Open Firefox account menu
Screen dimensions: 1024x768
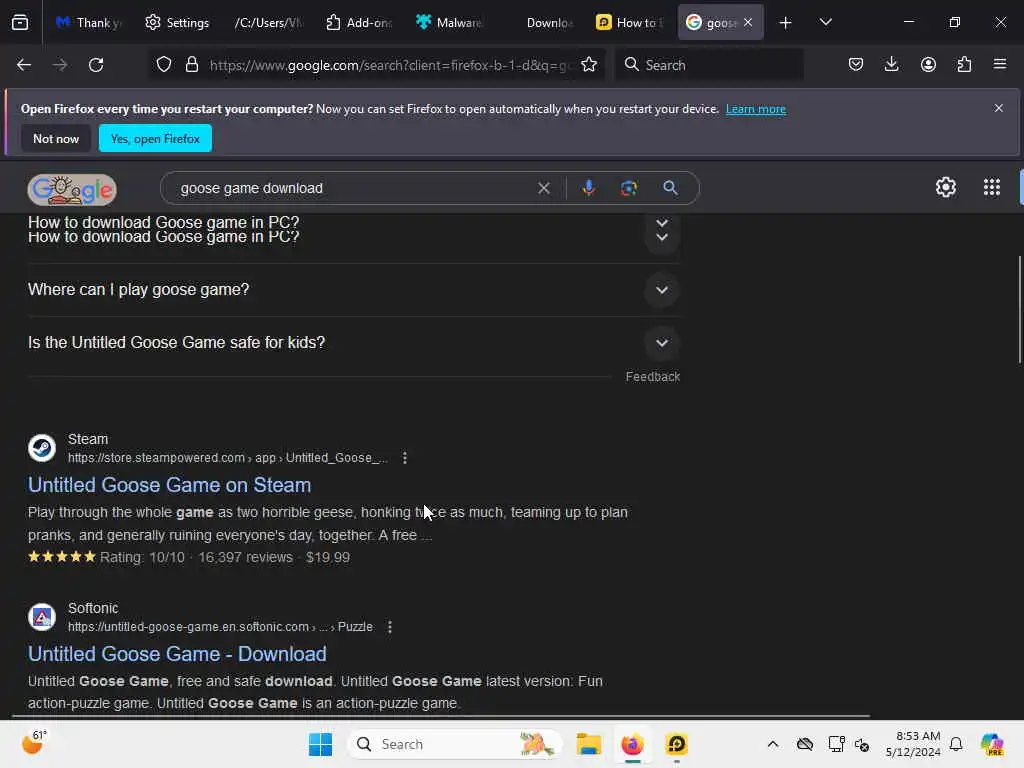click(x=928, y=65)
